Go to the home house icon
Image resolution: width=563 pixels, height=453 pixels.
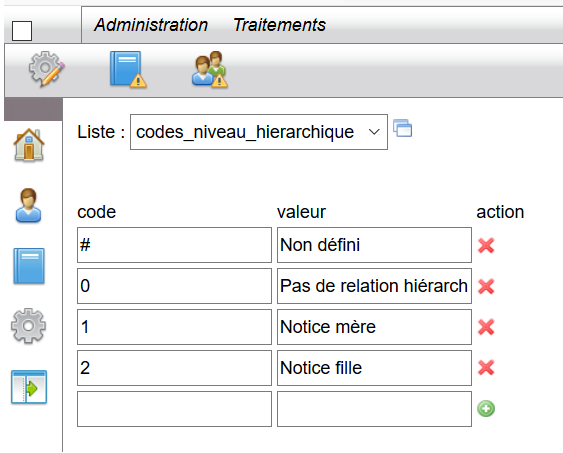click(29, 145)
